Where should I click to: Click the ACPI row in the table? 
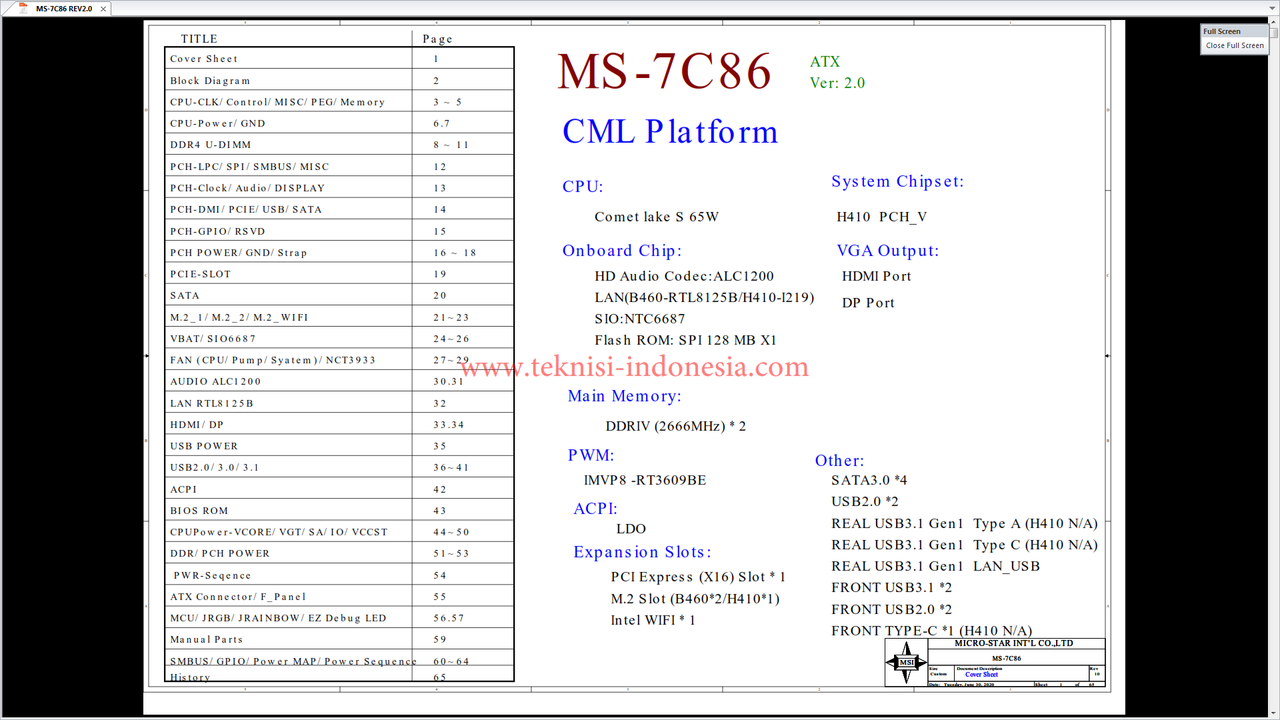[x=339, y=489]
